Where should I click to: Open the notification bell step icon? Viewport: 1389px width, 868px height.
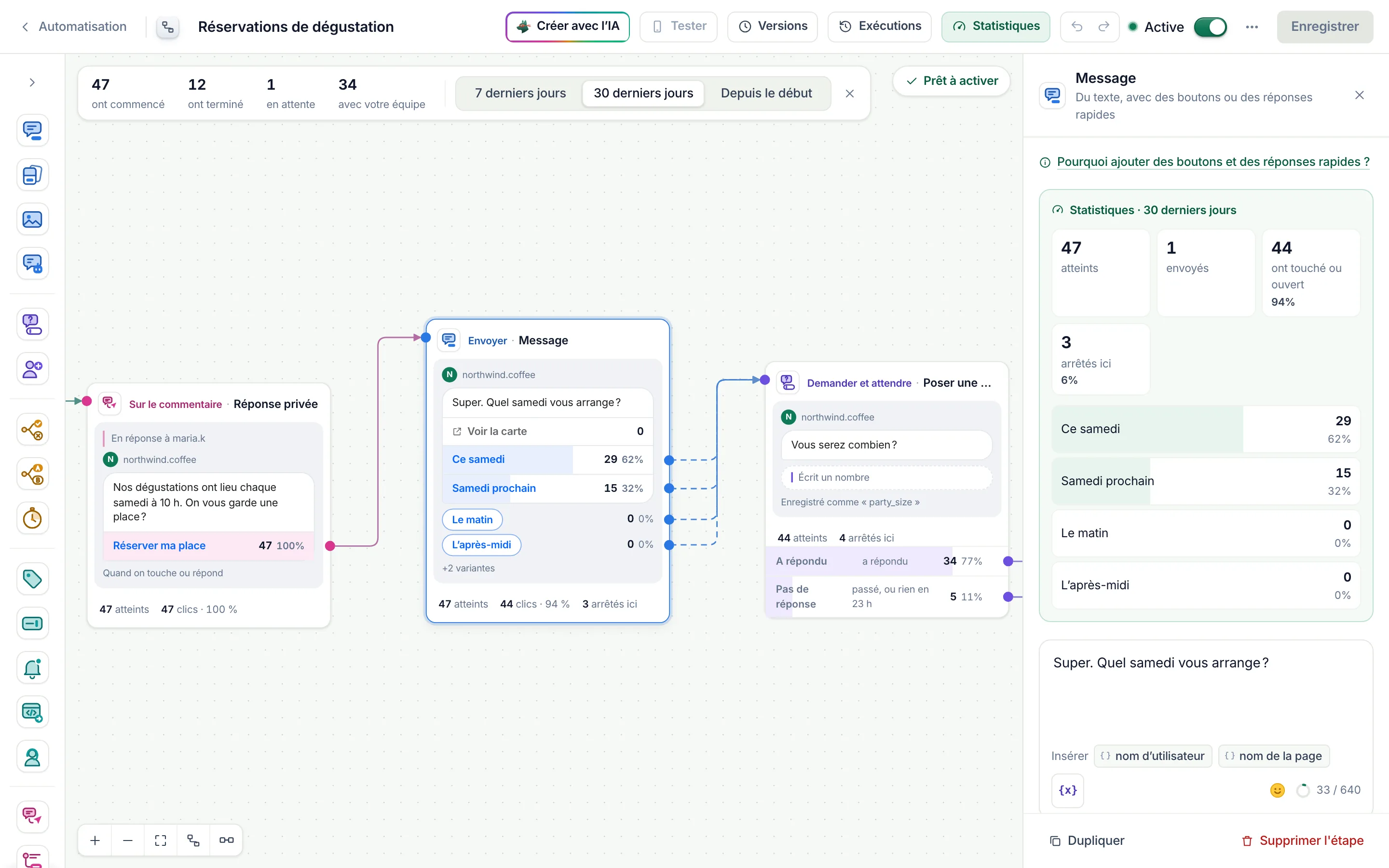pos(32,668)
